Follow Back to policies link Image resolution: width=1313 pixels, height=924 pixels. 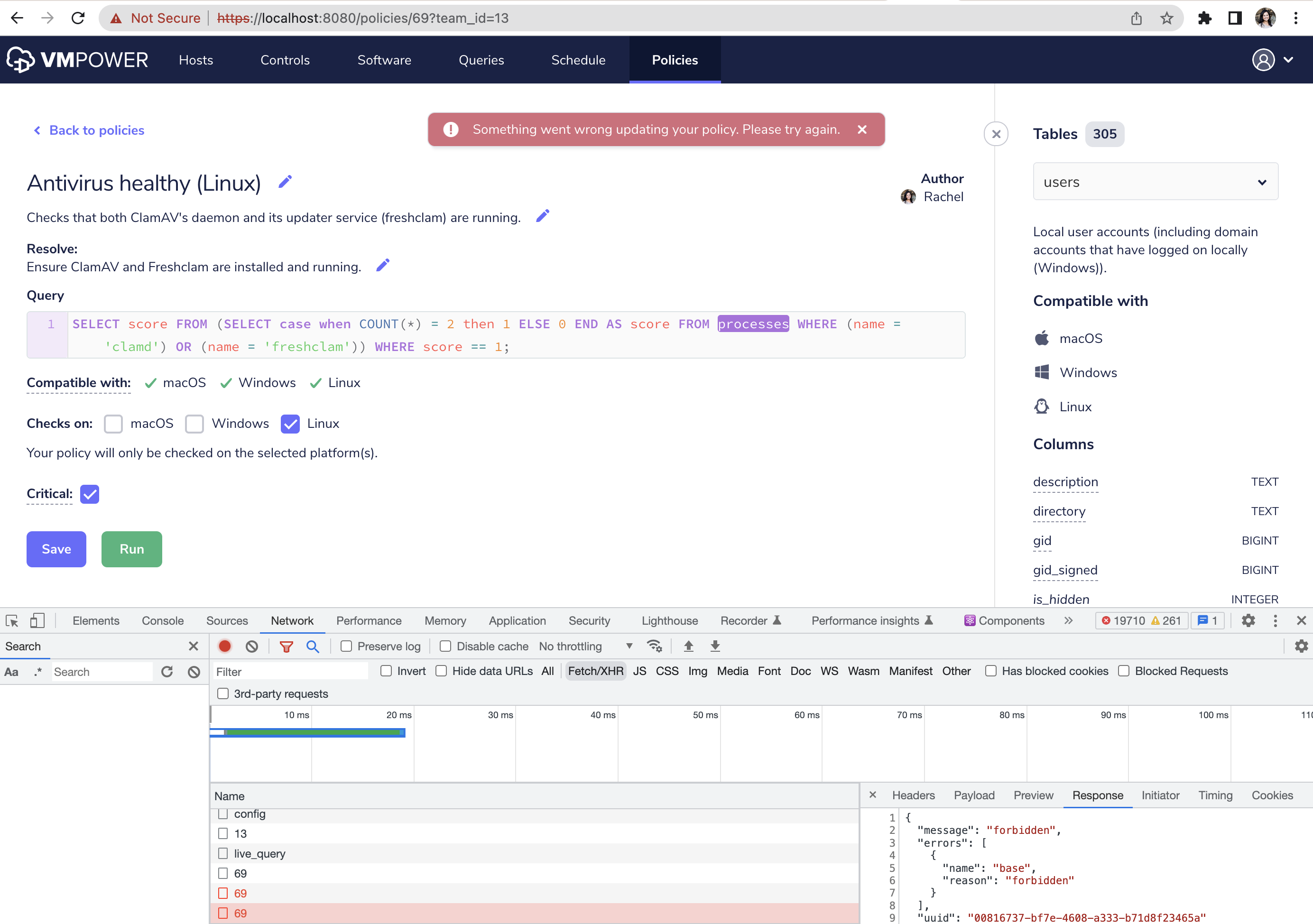click(89, 130)
